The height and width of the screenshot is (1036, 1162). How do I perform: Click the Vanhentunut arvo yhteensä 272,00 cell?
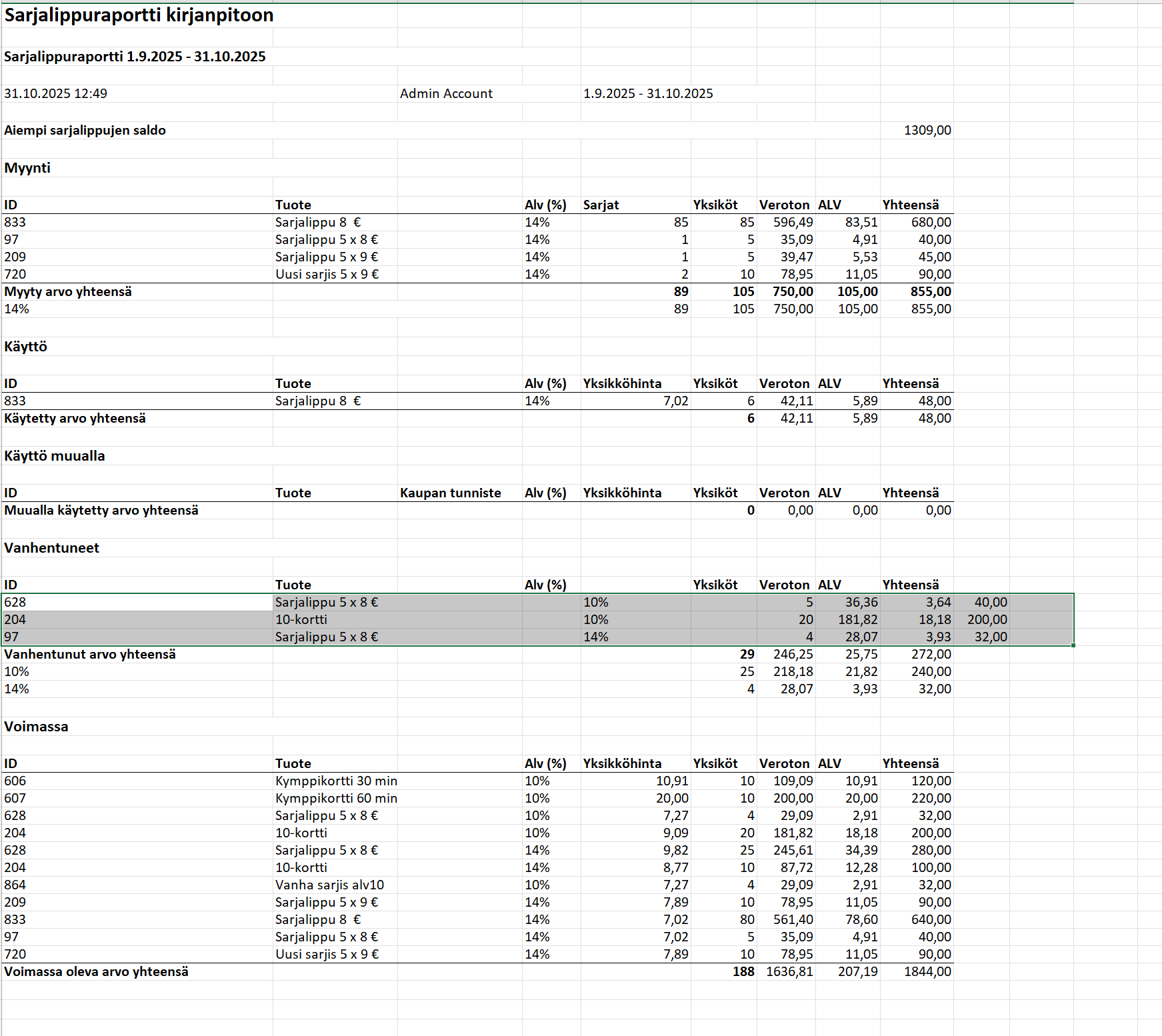931,655
